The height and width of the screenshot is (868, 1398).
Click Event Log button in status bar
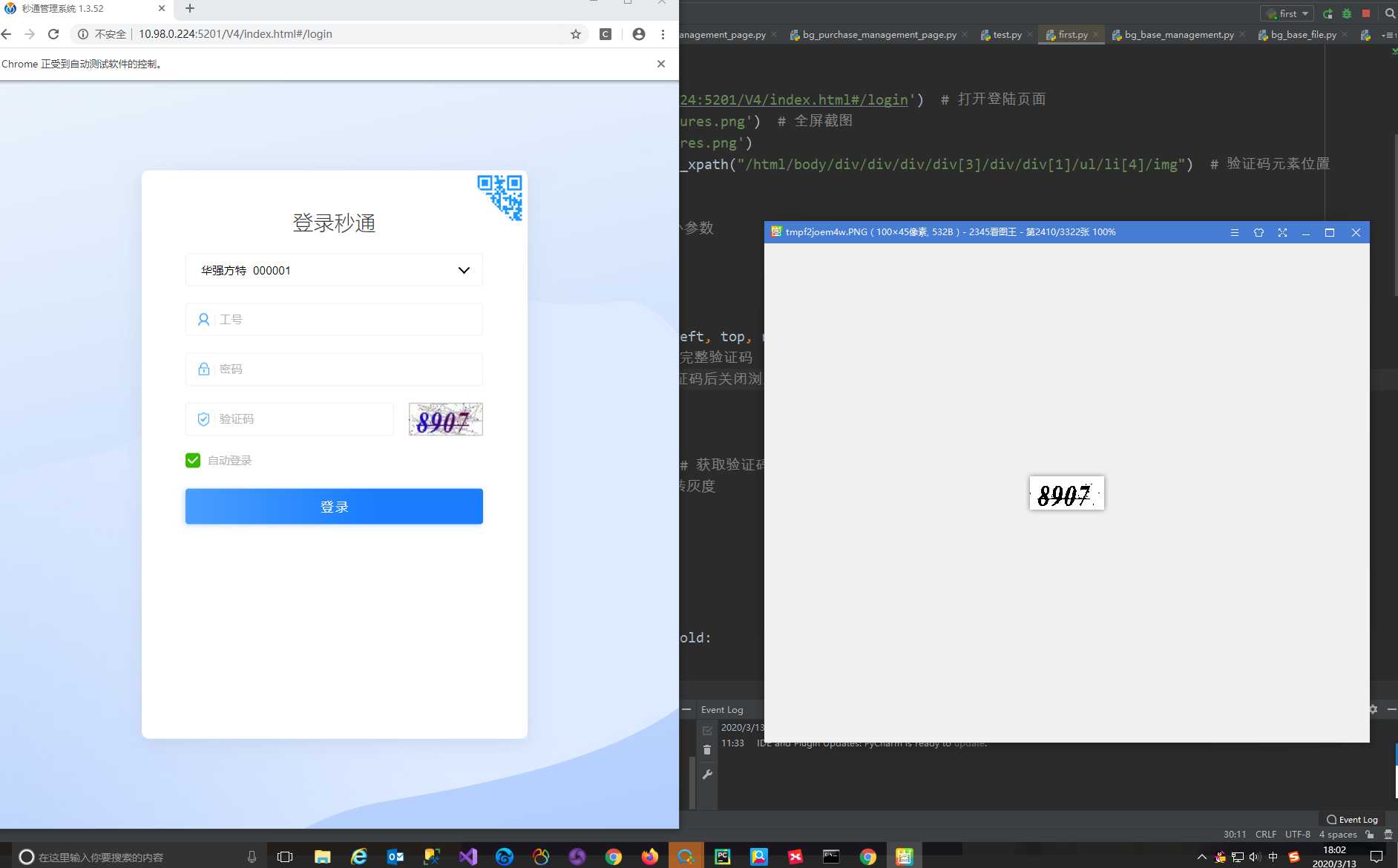click(1352, 820)
